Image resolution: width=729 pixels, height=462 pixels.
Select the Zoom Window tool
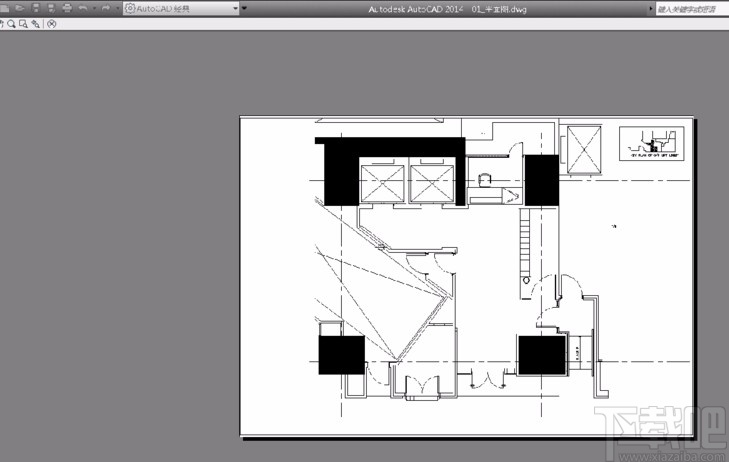coord(23,24)
